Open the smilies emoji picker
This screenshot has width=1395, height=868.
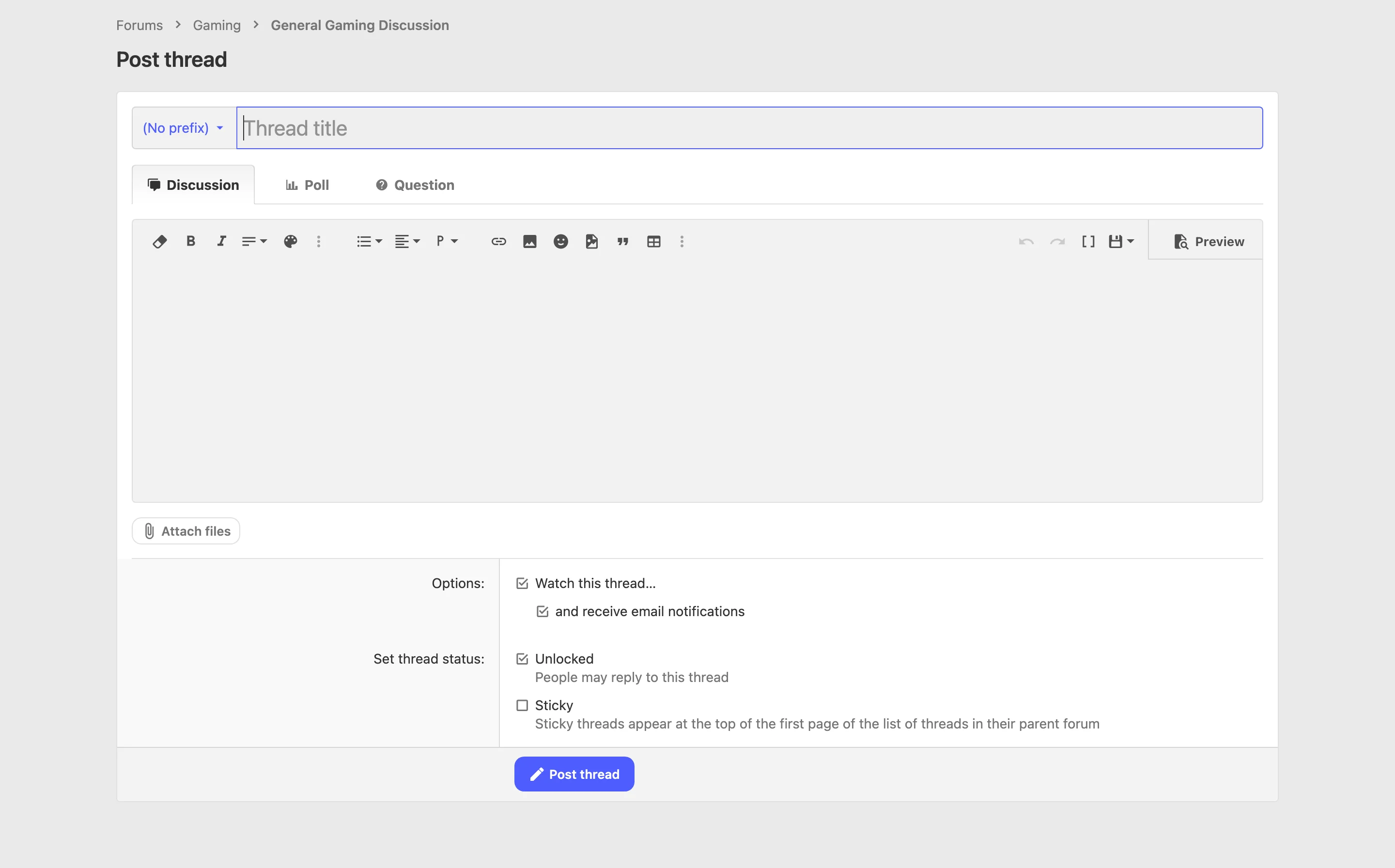pos(560,242)
